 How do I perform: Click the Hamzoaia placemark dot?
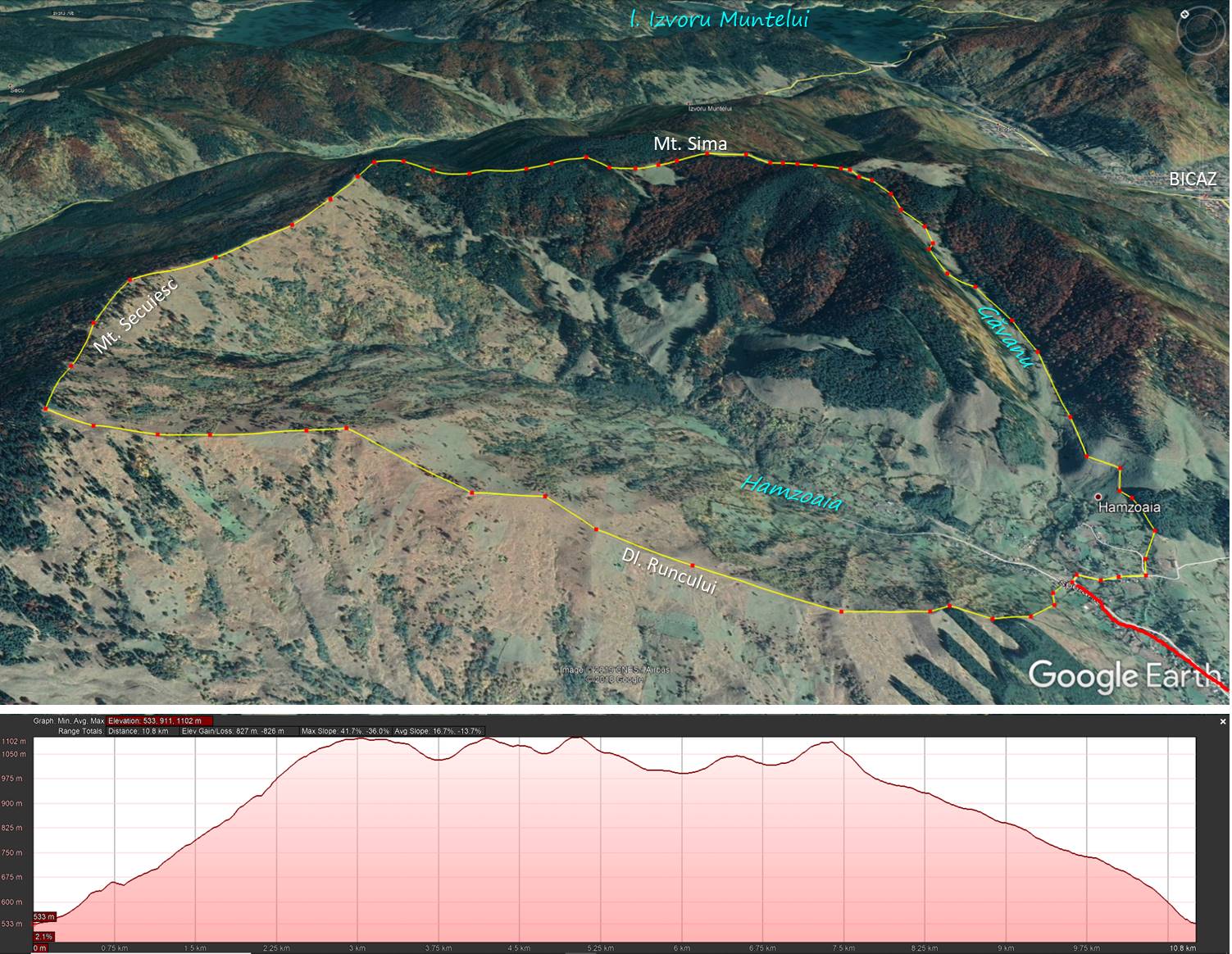click(1098, 497)
